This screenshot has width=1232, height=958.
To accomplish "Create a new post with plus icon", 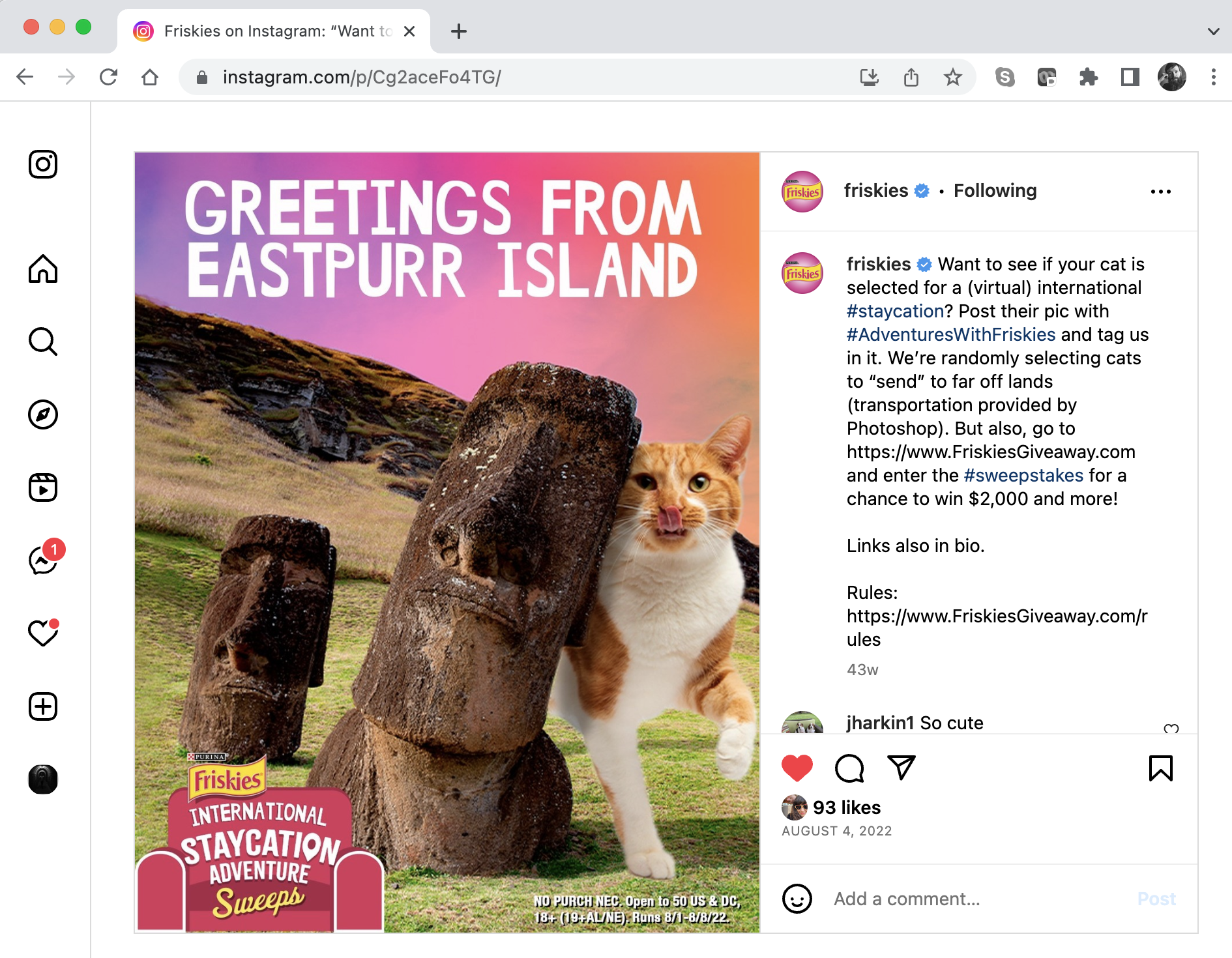I will click(x=43, y=706).
